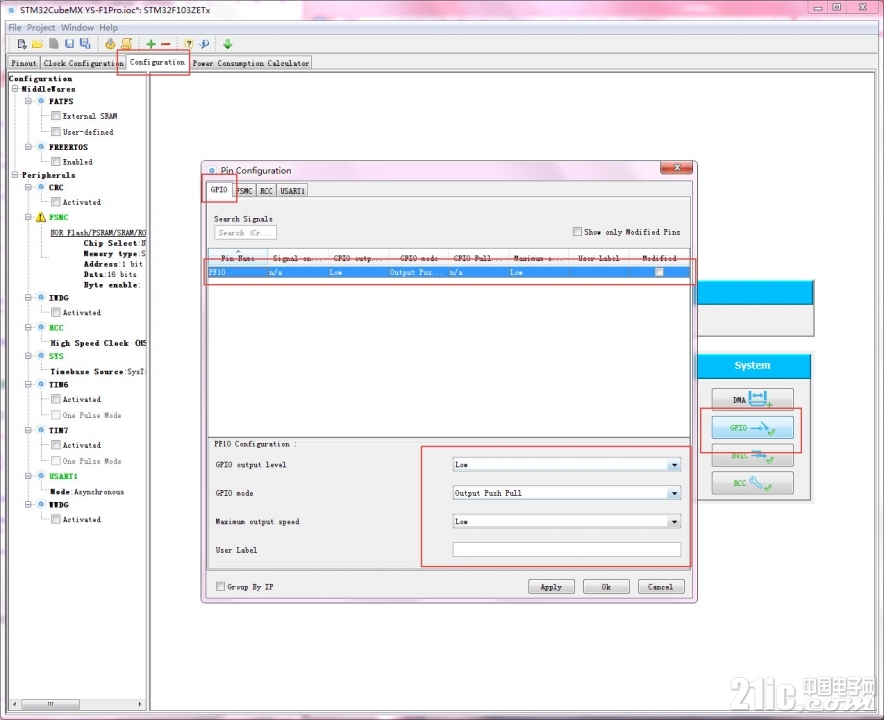Click the search magnifier toolbar icon
This screenshot has height=720, width=884.
[x=204, y=44]
